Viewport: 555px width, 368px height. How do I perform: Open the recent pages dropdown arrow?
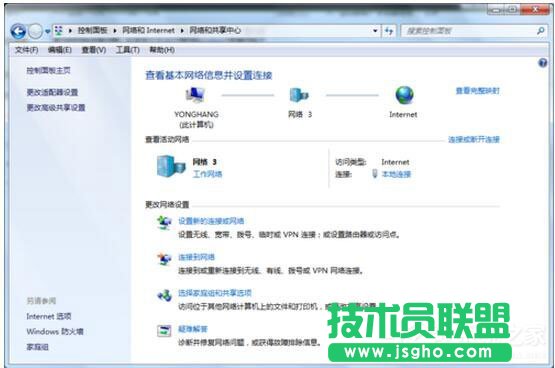[x=47, y=31]
